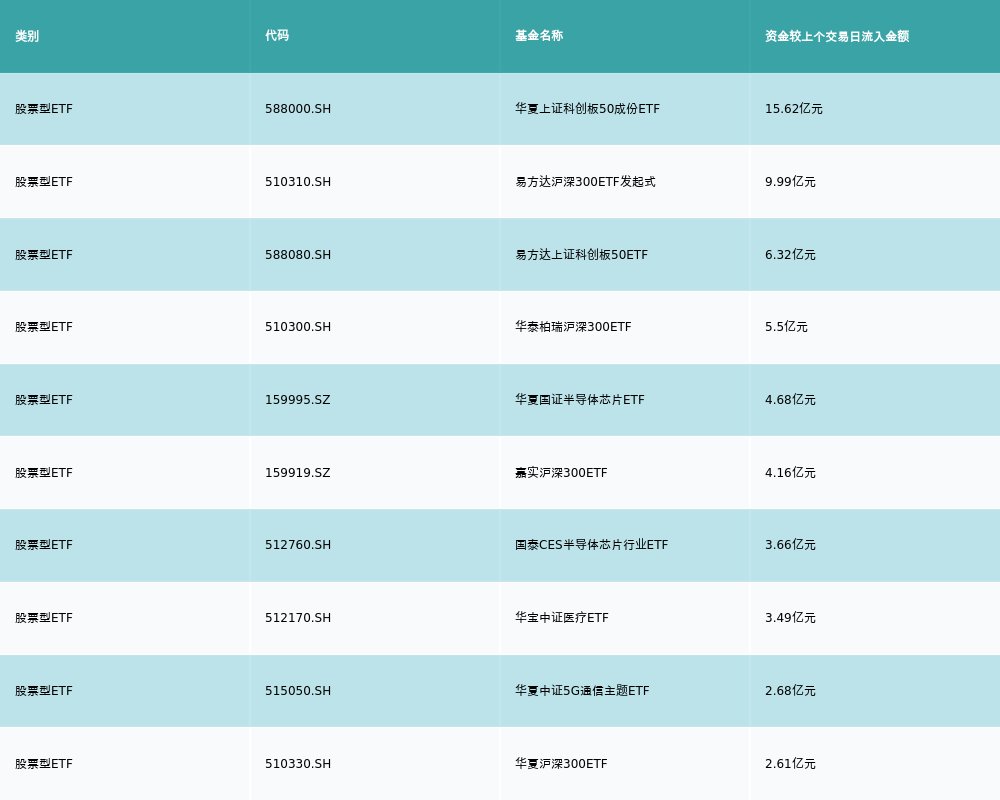Select code 159995.SZ
Image resolution: width=1000 pixels, height=800 pixels.
pos(298,400)
